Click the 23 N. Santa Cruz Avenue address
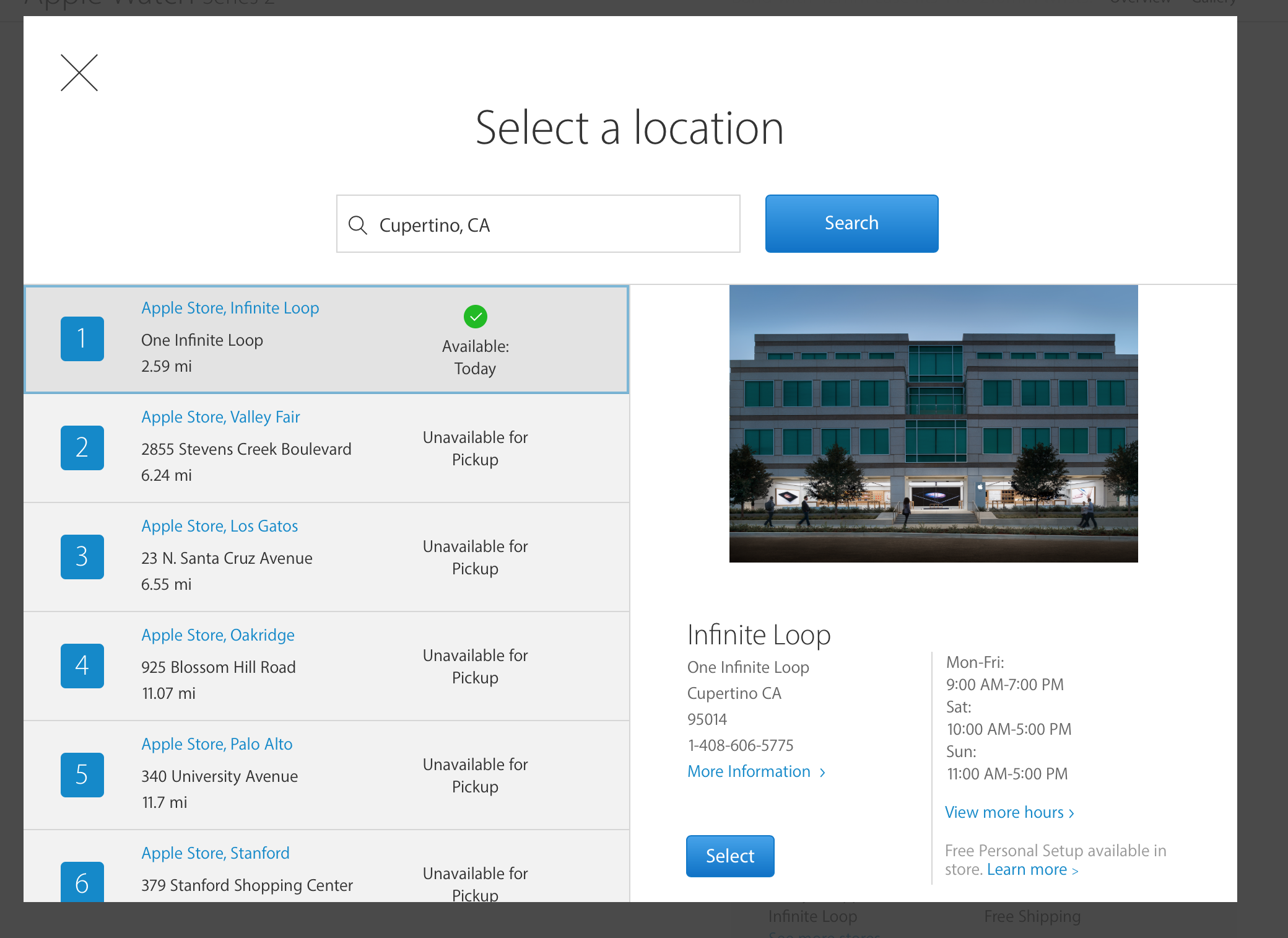This screenshot has width=1288, height=938. tap(227, 558)
